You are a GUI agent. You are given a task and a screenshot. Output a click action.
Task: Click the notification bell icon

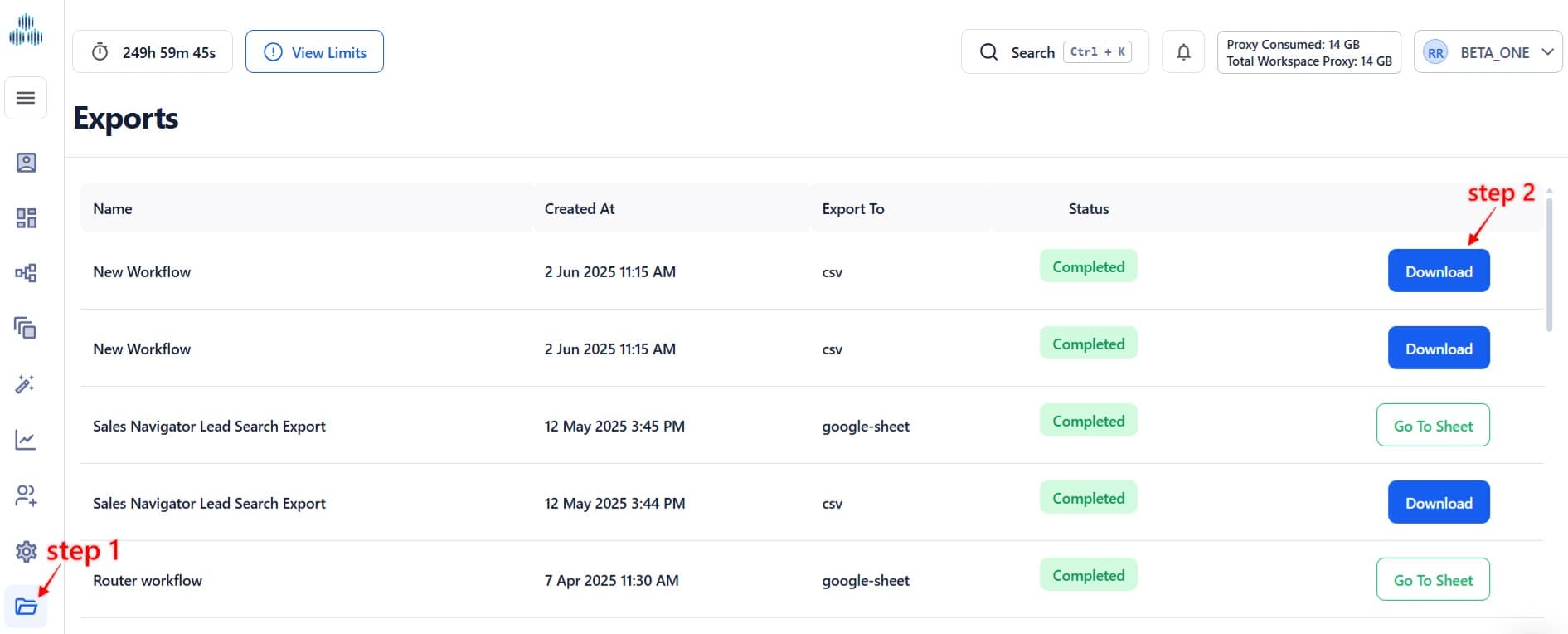1183,52
